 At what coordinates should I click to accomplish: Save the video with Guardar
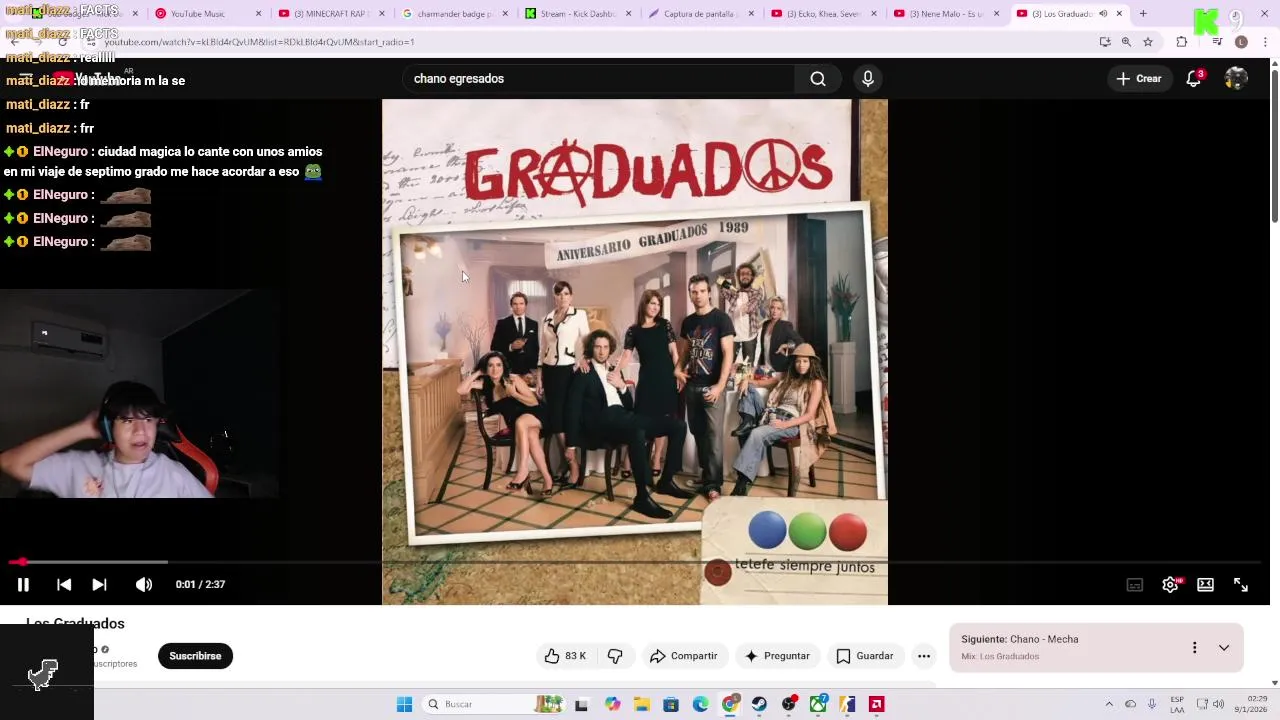(x=865, y=656)
